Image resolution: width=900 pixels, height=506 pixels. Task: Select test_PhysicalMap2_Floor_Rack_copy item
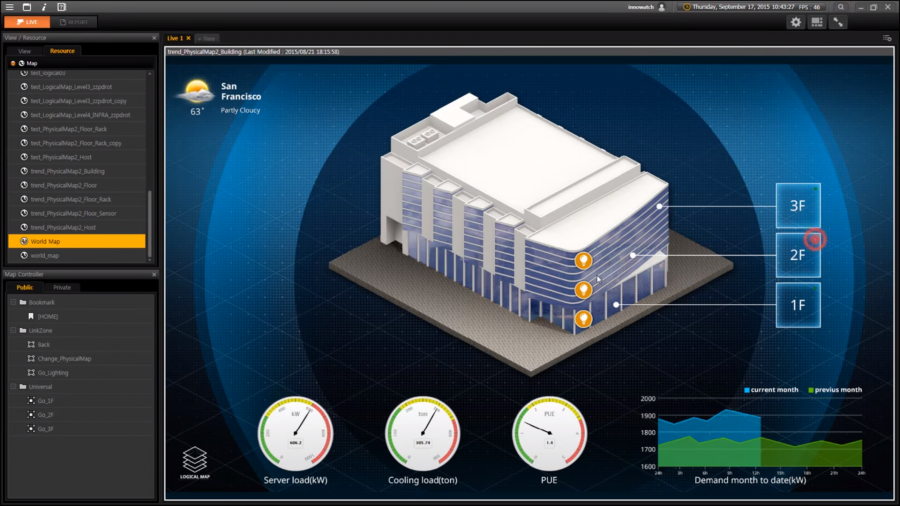[77, 143]
